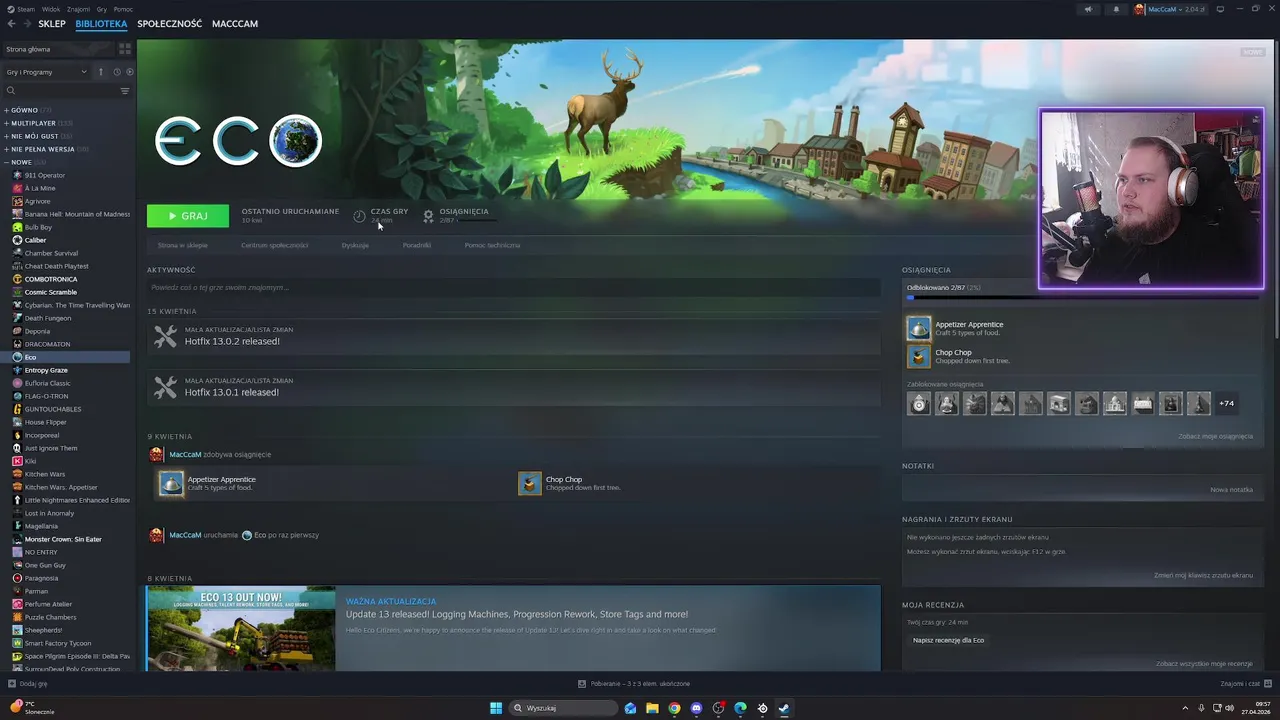Open the MACCCAM profile tab

[x=235, y=24]
